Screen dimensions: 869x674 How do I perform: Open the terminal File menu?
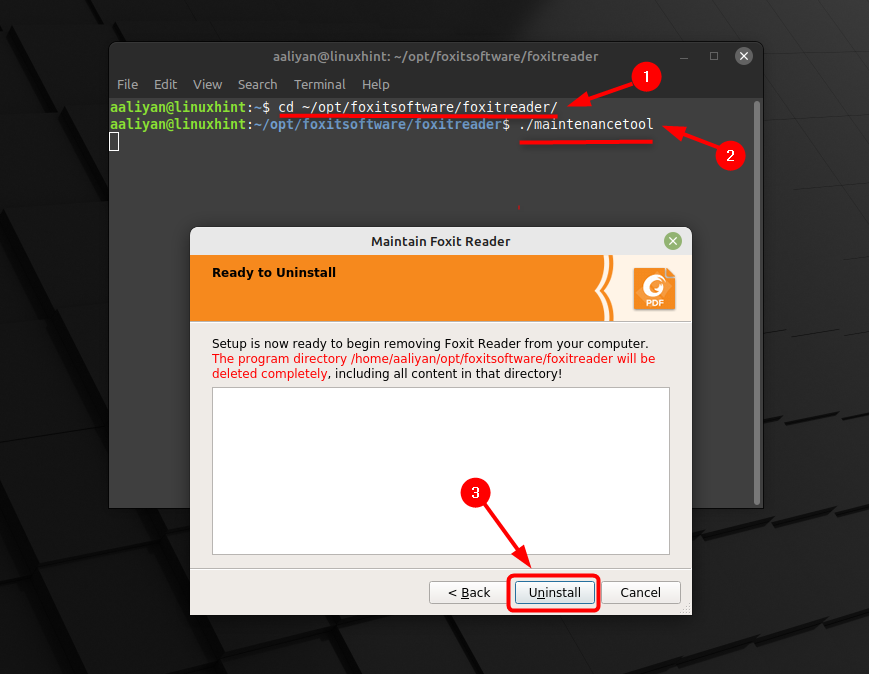127,84
